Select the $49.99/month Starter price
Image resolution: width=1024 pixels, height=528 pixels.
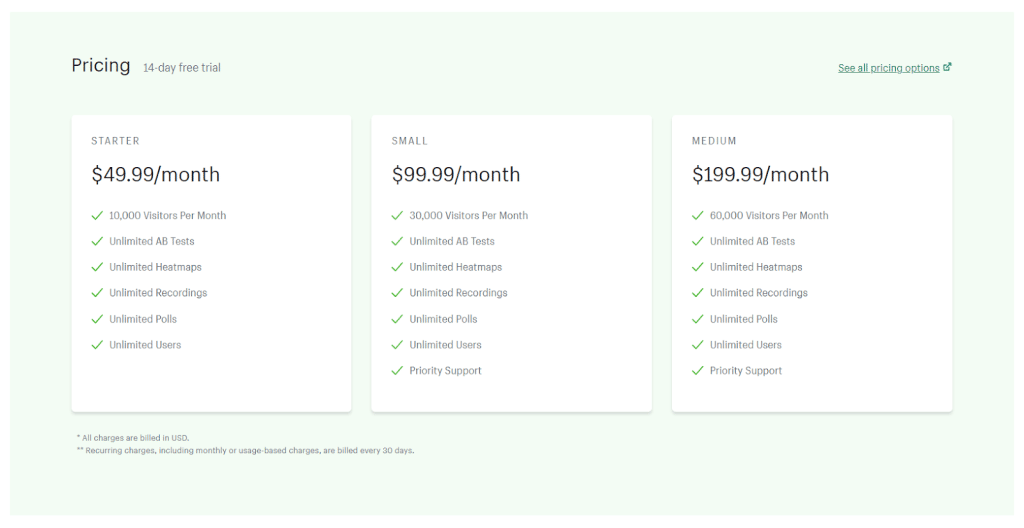[155, 174]
